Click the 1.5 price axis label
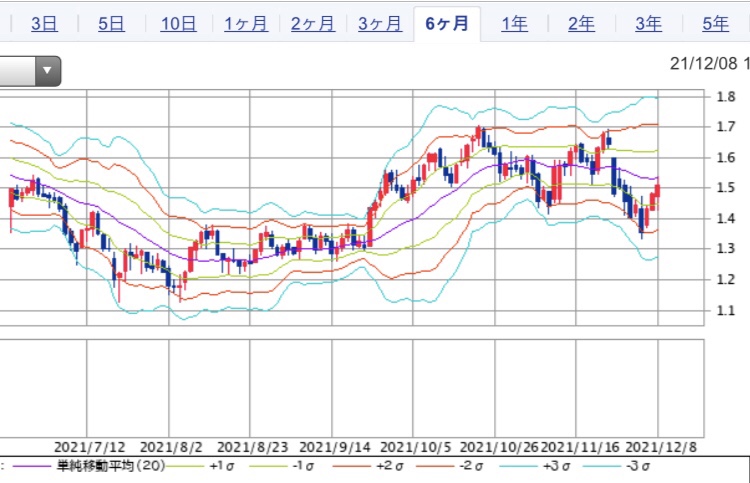 click(x=726, y=187)
